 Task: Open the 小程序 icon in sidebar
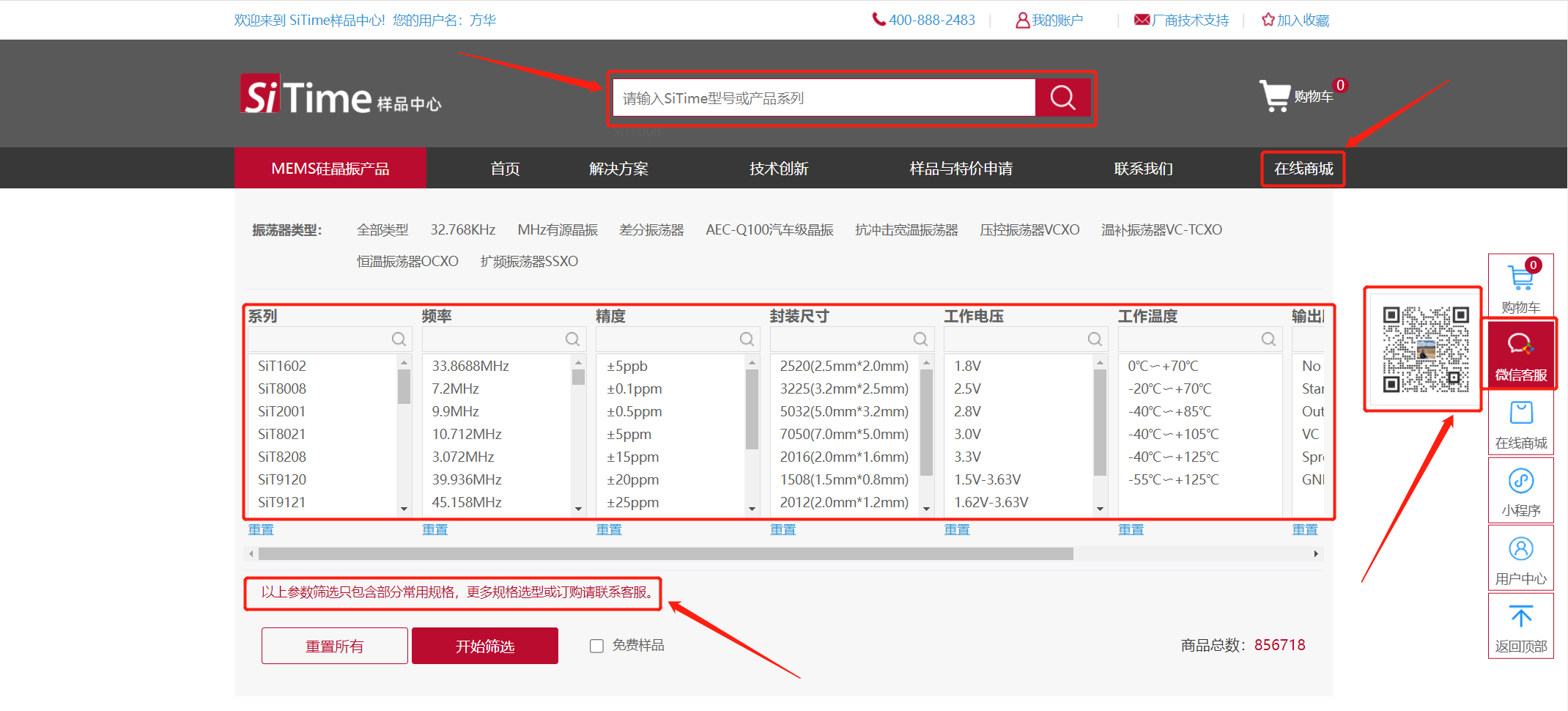coord(1521,481)
